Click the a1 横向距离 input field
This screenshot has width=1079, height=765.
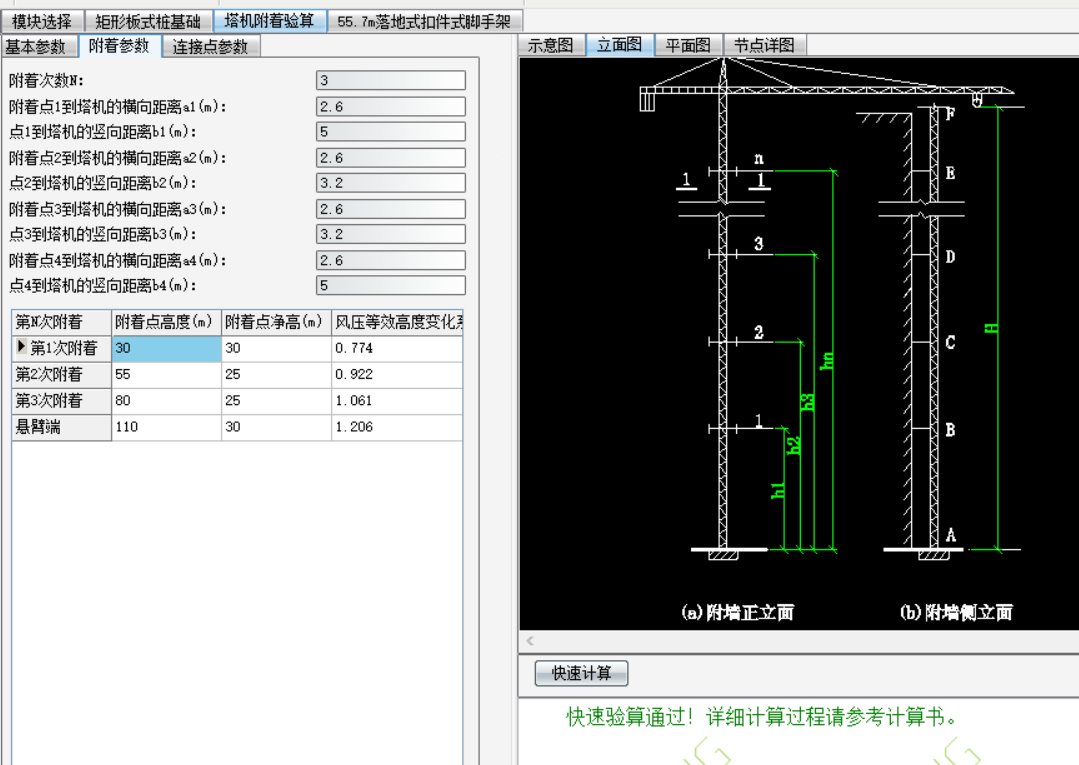391,107
